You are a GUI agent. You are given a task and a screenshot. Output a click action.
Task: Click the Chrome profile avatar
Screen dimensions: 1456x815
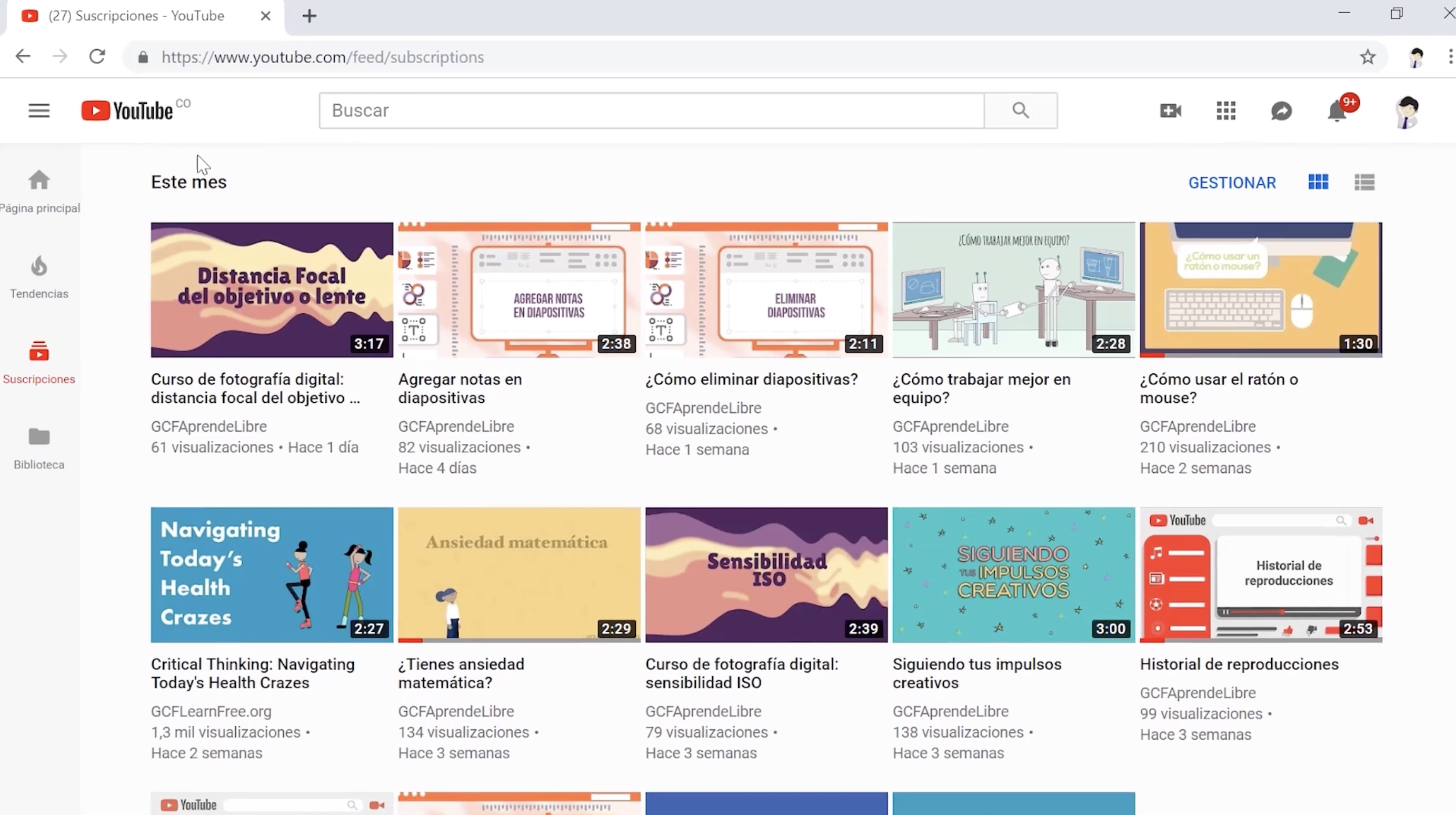1416,57
